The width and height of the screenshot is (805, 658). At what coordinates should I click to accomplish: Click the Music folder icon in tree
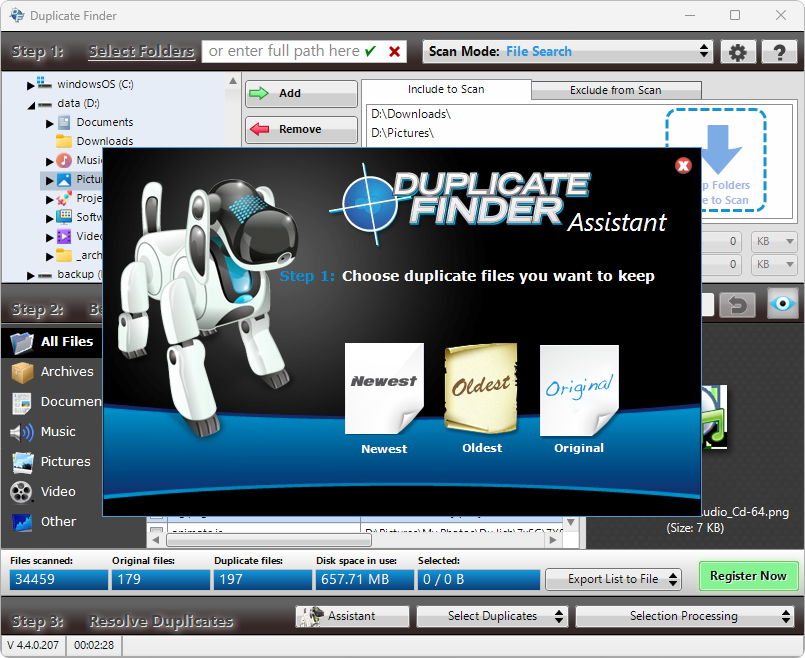[64, 161]
